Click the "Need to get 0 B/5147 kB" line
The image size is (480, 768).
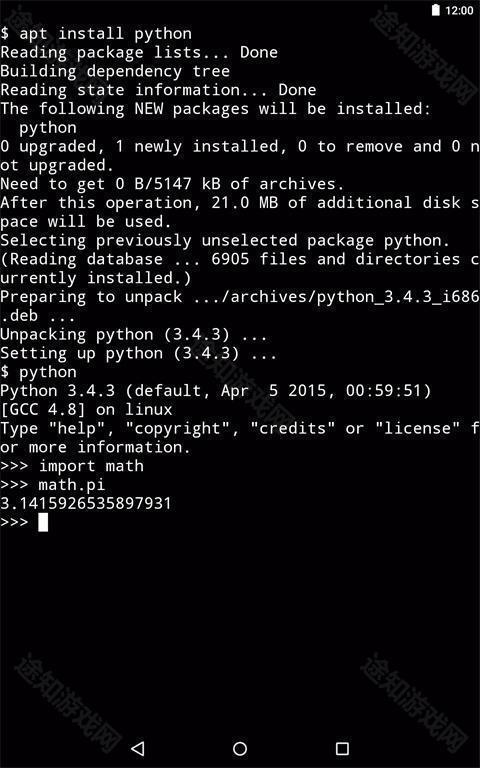click(172, 184)
